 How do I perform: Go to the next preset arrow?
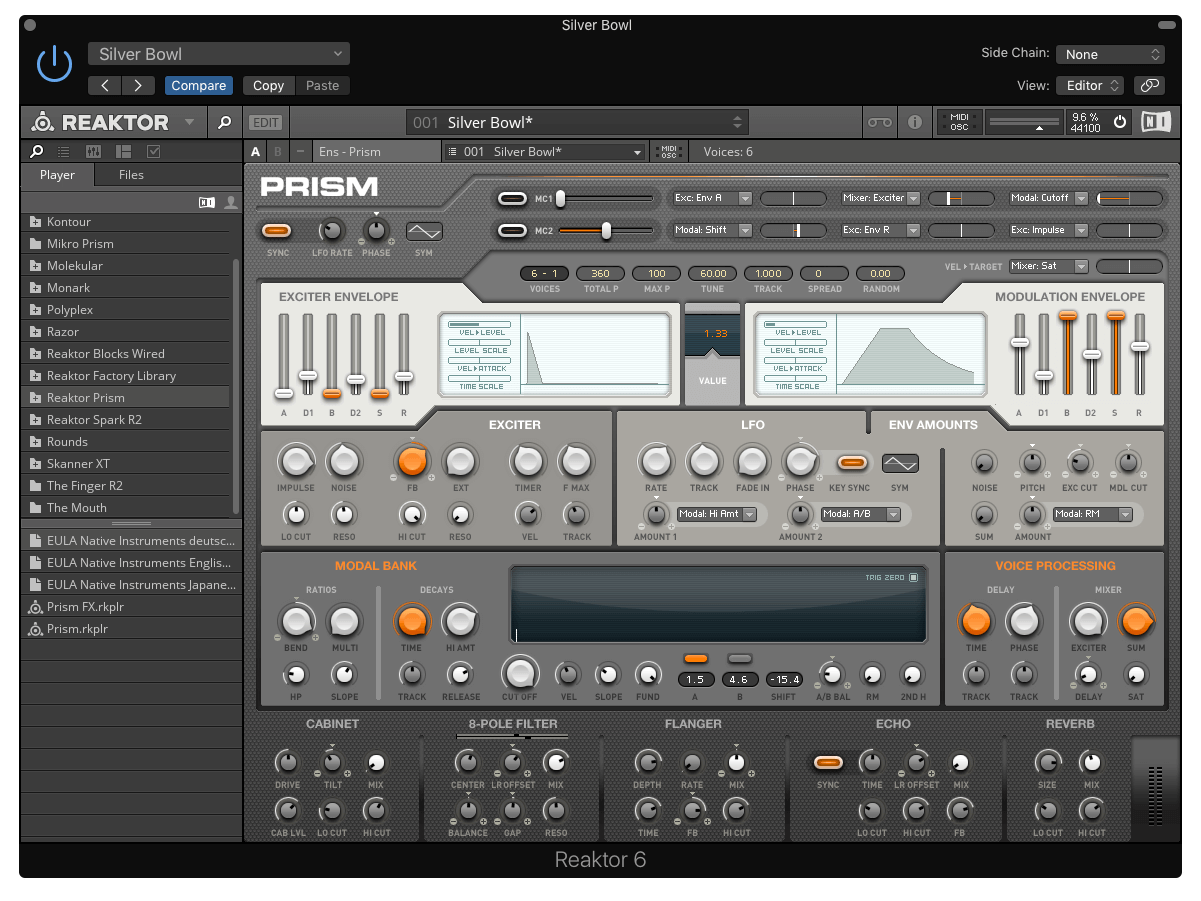coord(138,86)
